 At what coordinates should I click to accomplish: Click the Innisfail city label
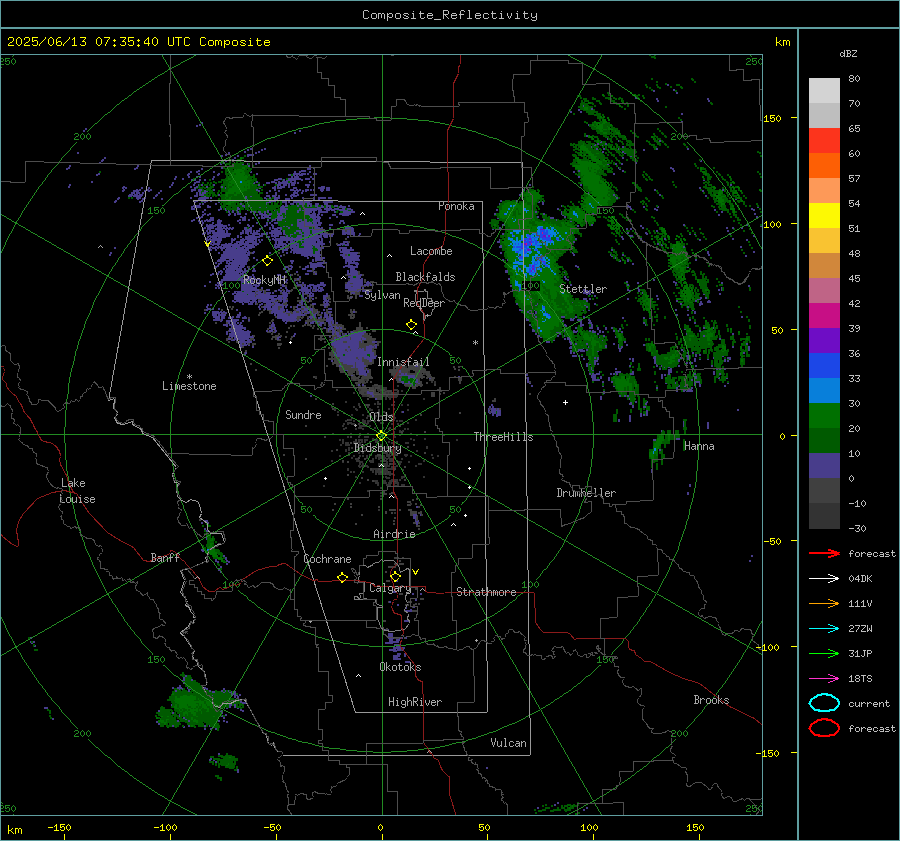click(403, 362)
